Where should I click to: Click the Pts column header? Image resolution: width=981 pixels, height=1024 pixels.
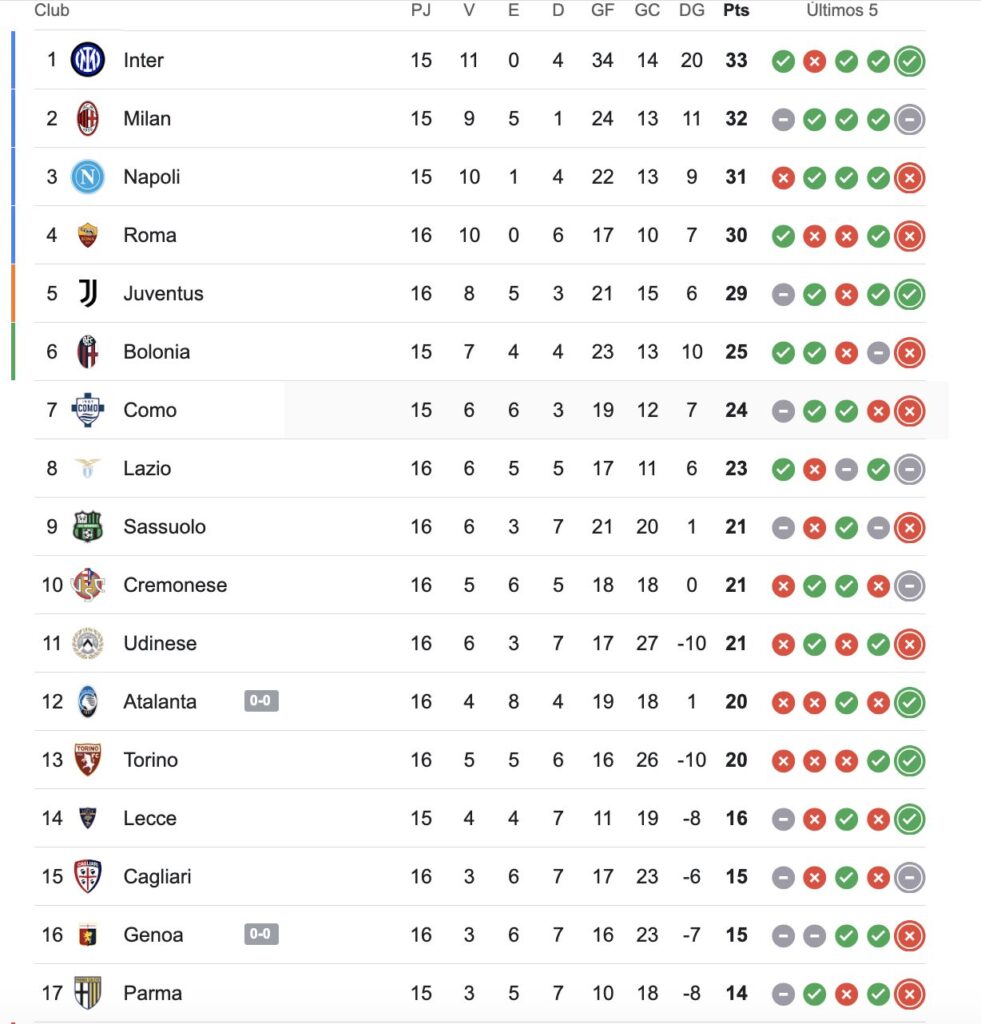pyautogui.click(x=736, y=11)
